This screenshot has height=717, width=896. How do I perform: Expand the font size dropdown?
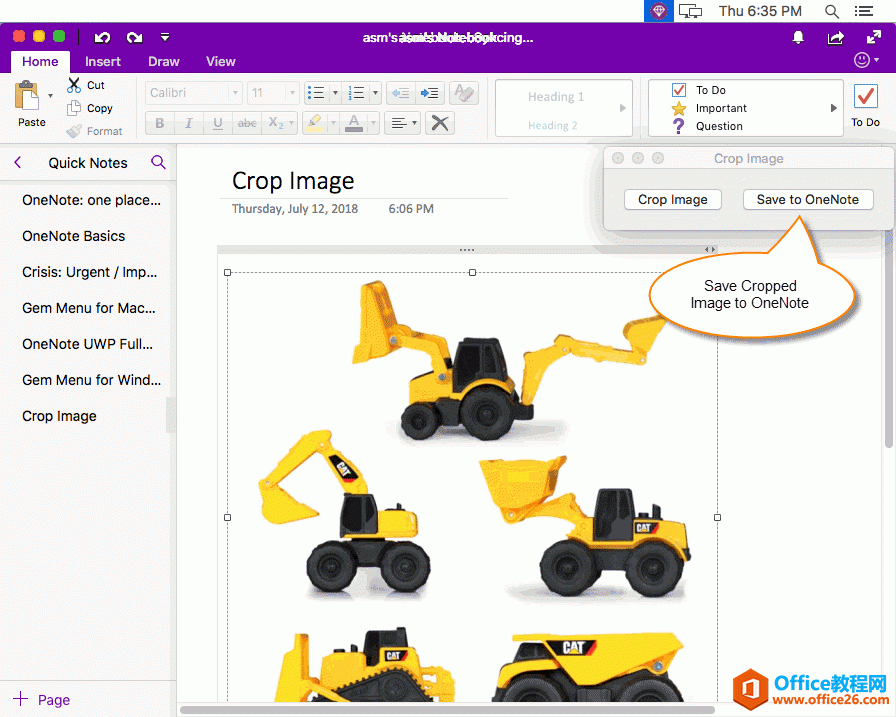(x=293, y=93)
